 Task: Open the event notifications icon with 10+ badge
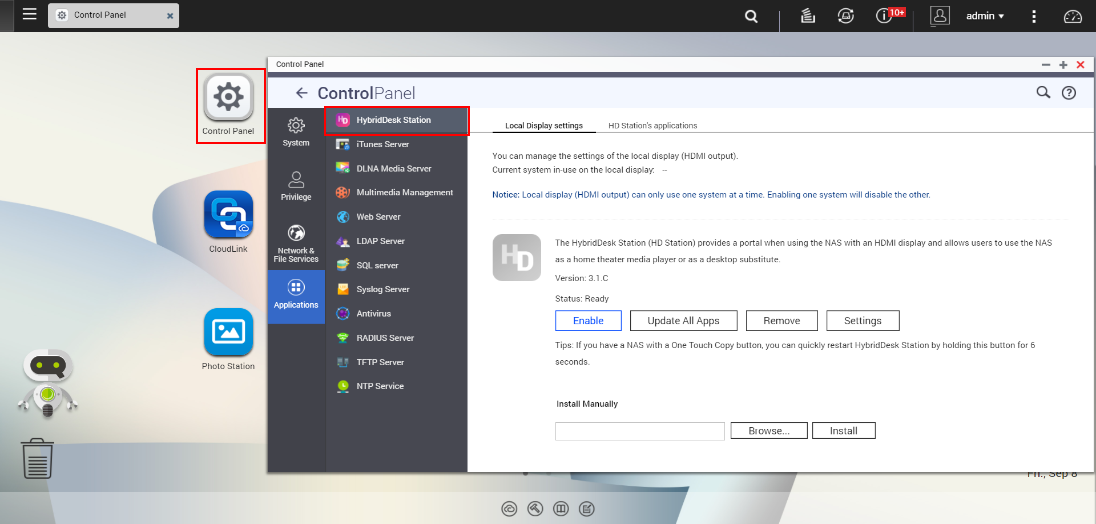pos(884,16)
